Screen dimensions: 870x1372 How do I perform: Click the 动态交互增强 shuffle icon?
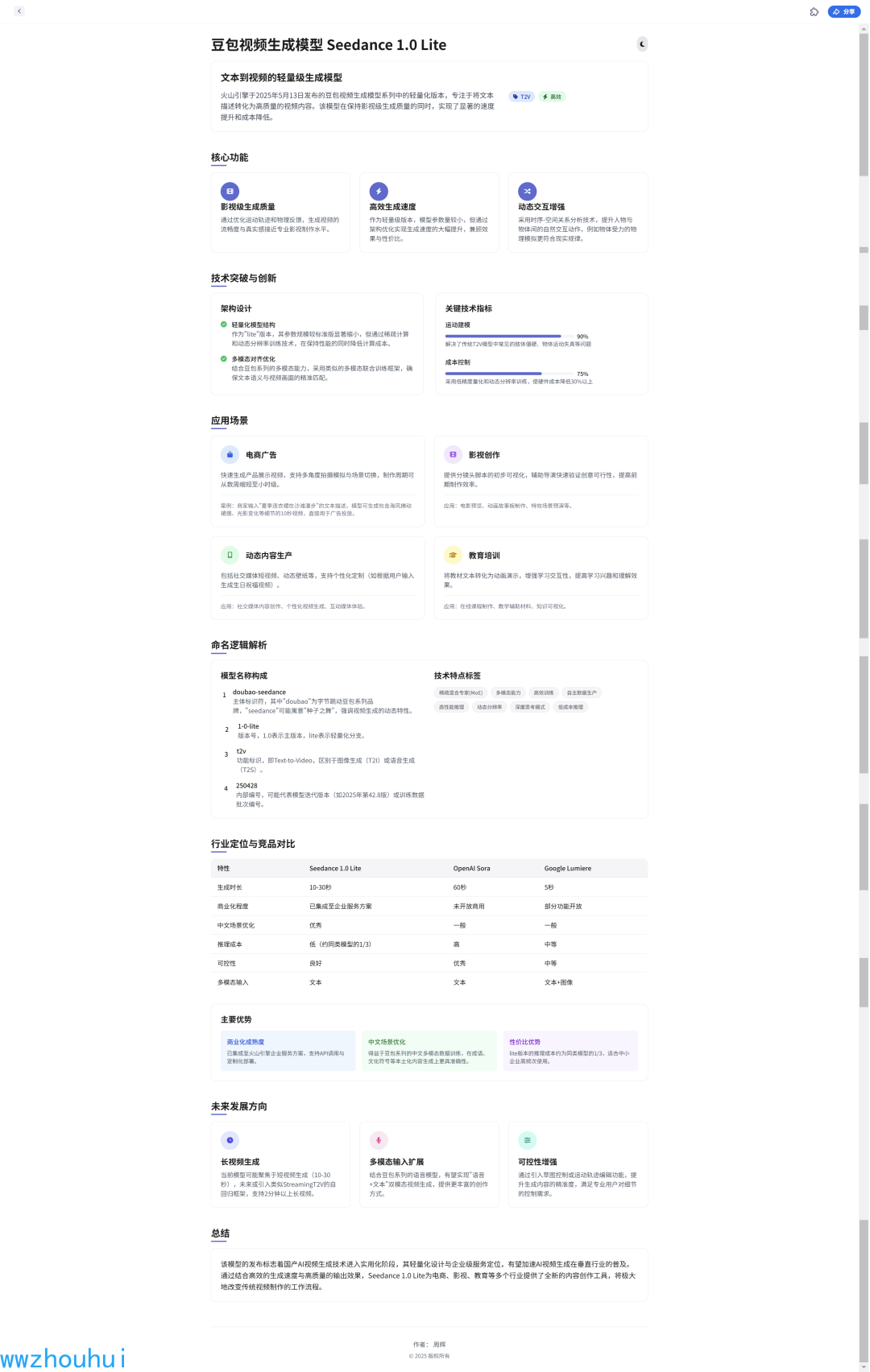pyautogui.click(x=527, y=192)
